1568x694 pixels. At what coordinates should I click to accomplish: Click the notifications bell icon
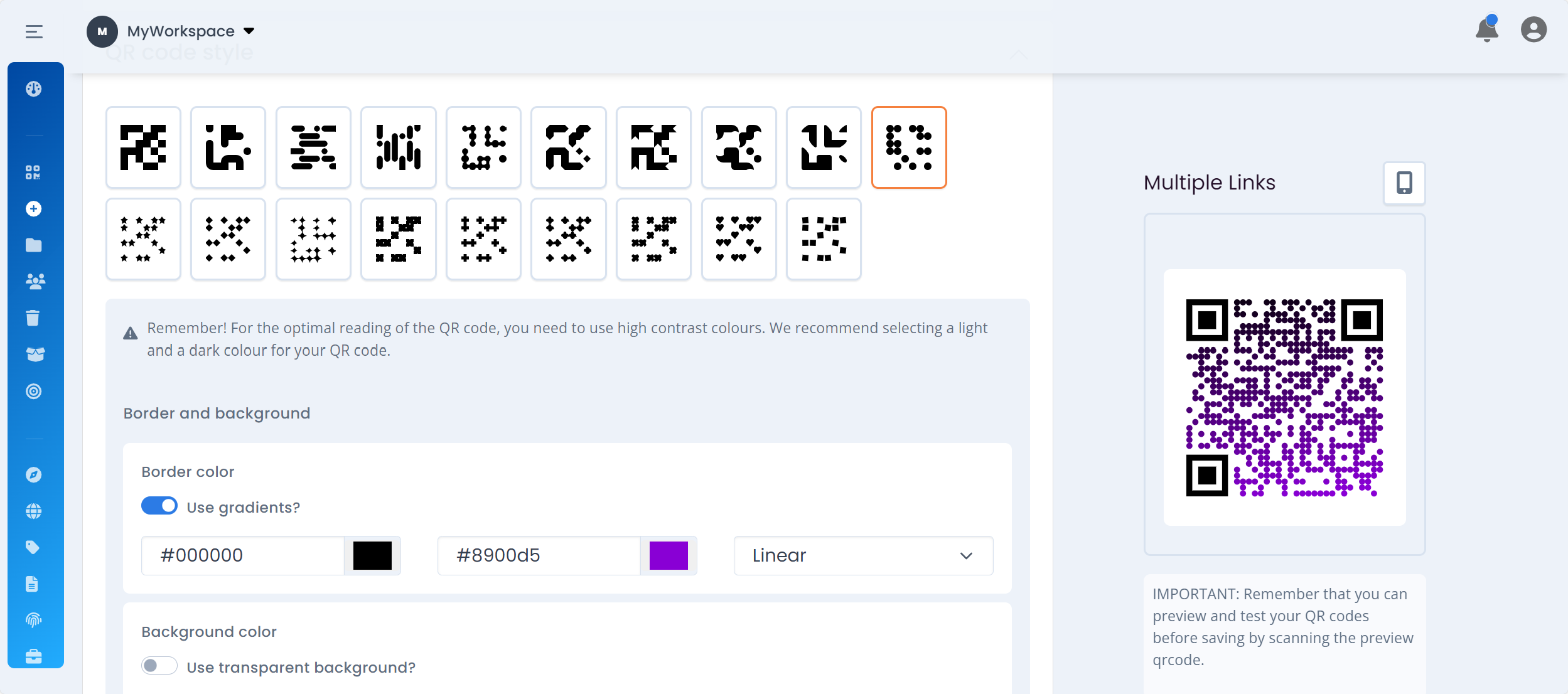click(x=1486, y=30)
